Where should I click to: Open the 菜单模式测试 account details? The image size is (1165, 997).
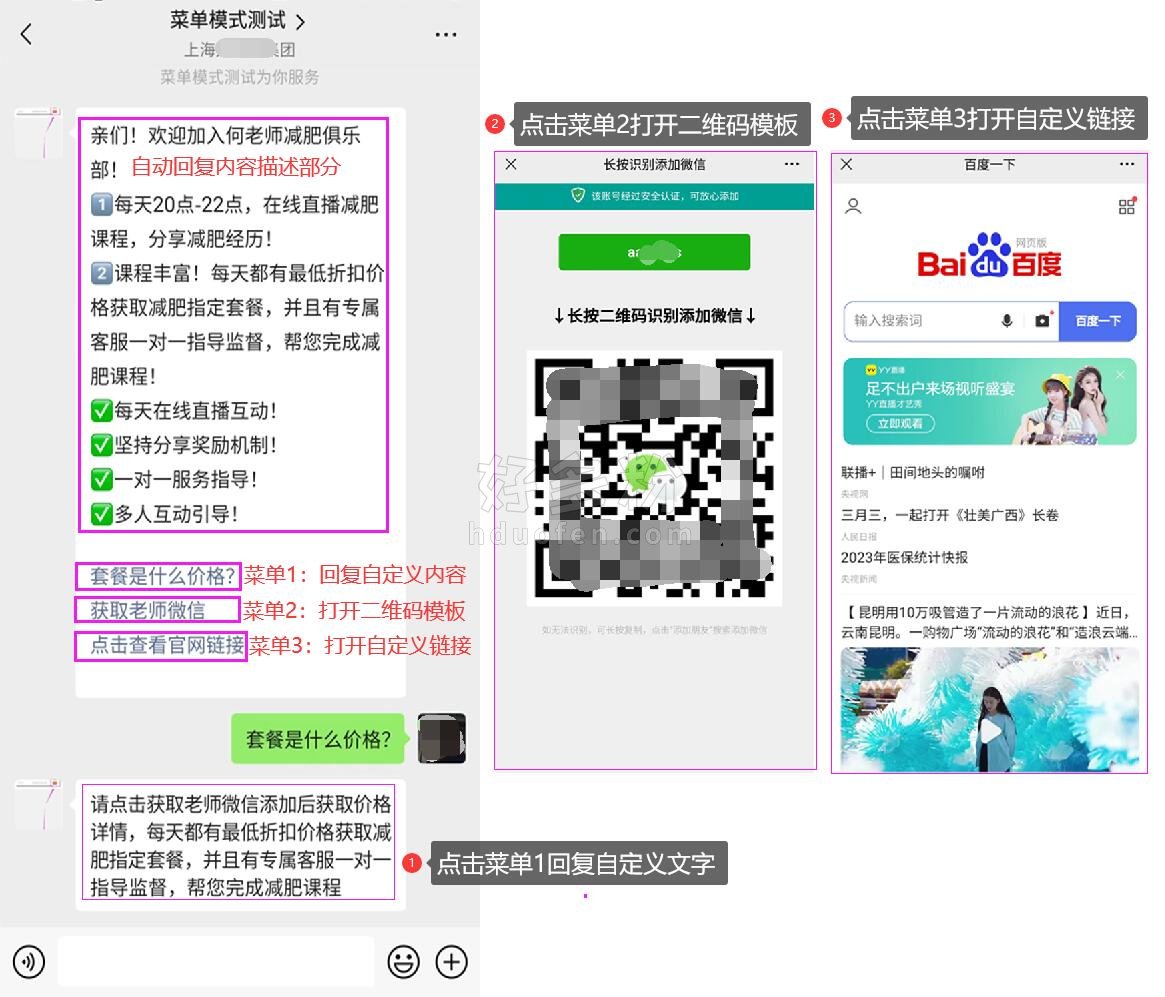point(237,20)
